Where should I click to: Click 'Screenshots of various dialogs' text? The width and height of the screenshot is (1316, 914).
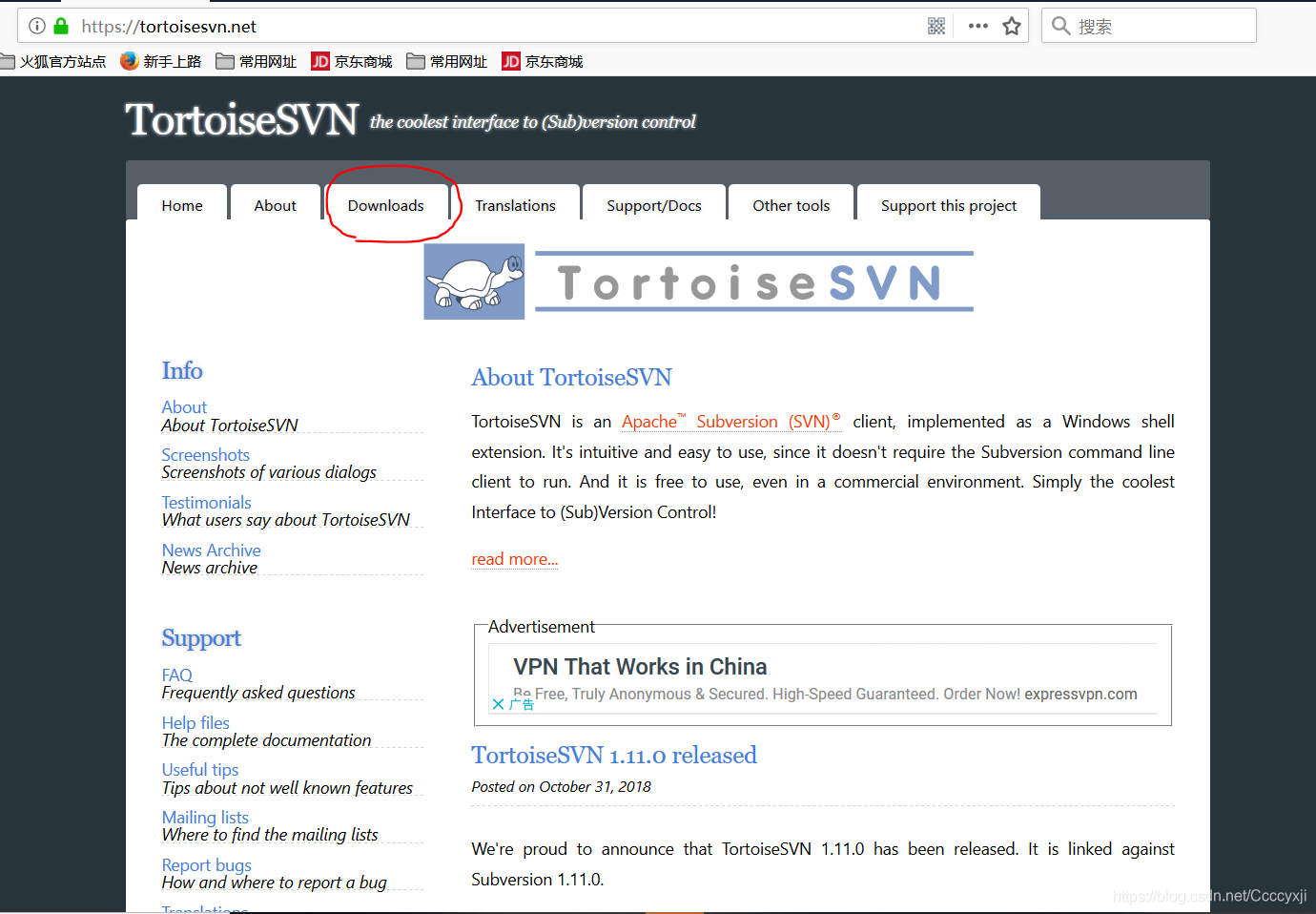pyautogui.click(x=269, y=472)
